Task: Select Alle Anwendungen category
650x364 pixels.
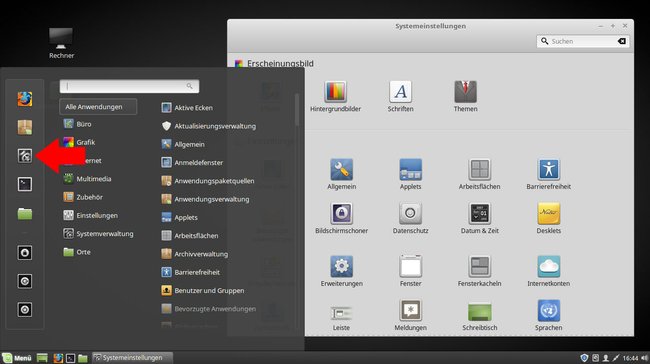Action: tap(98, 107)
